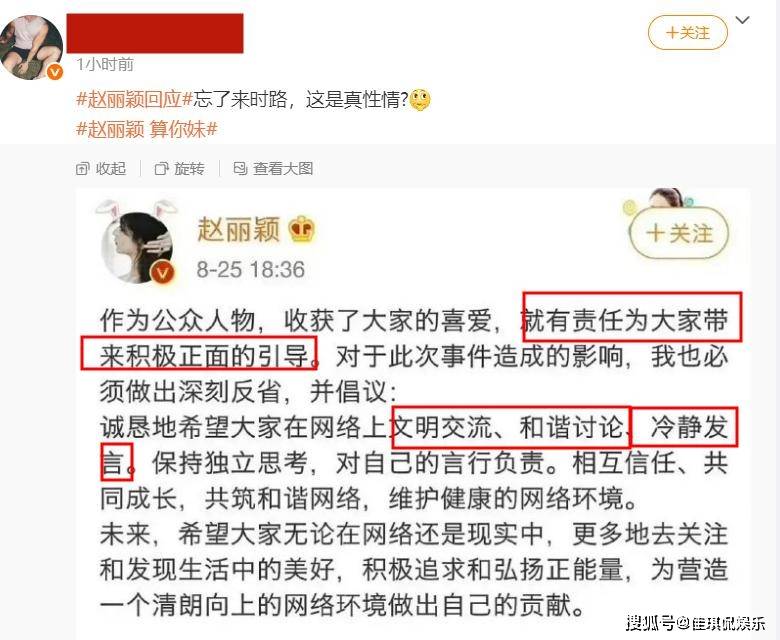
Task: Click the orange verified badge on avatar
Action: pyautogui.click(x=55, y=73)
